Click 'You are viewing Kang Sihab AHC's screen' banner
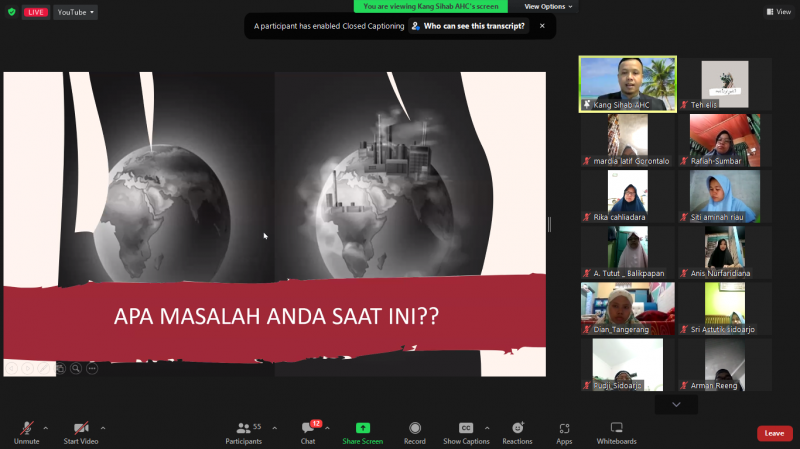 (431, 6)
